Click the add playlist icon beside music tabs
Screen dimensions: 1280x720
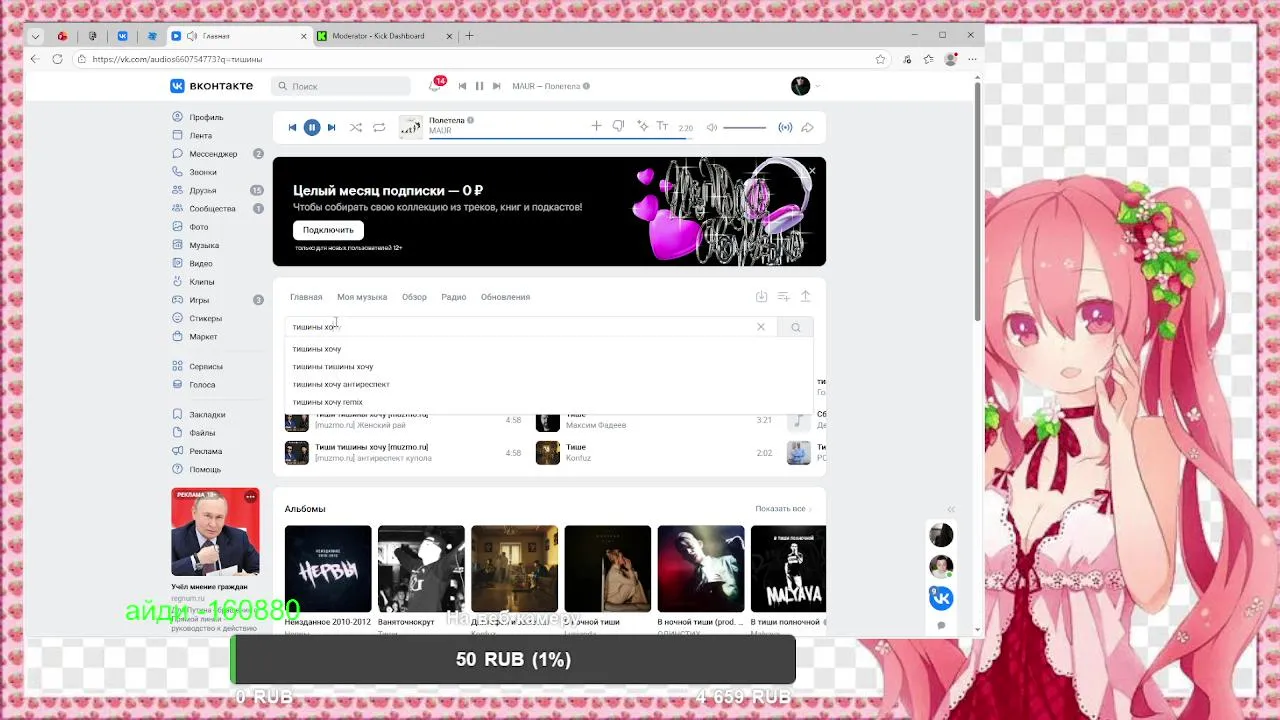pos(783,296)
